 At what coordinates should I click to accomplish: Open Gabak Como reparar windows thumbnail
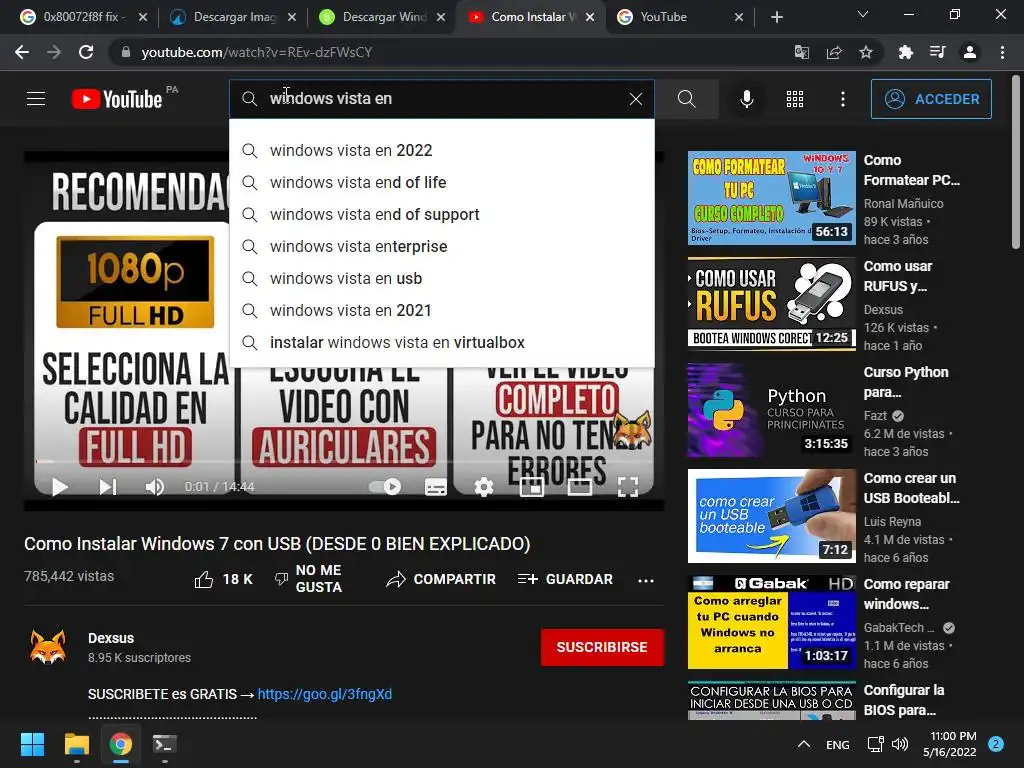[x=771, y=622]
